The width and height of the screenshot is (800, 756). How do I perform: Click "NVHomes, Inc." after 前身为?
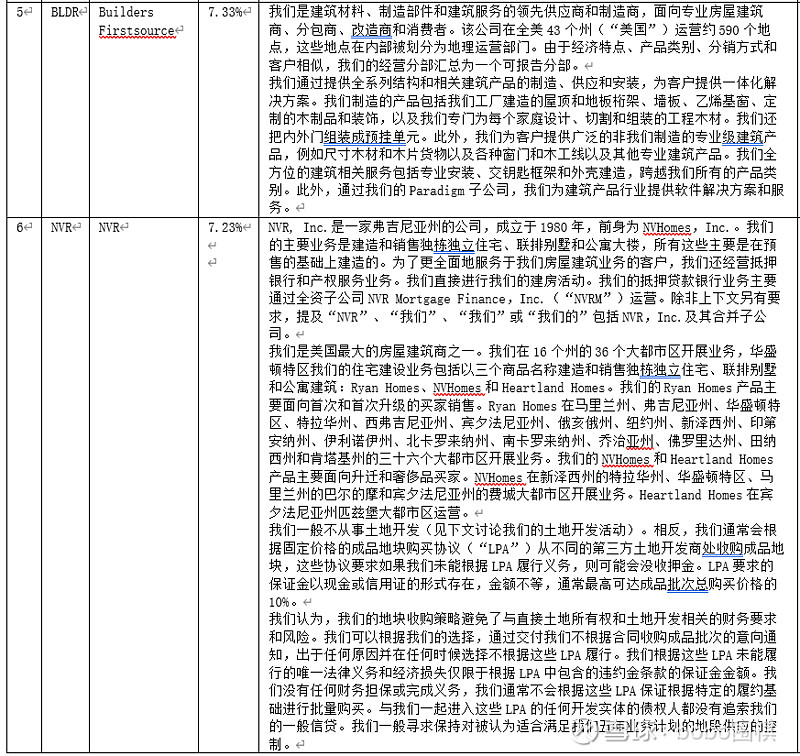pyautogui.click(x=685, y=227)
